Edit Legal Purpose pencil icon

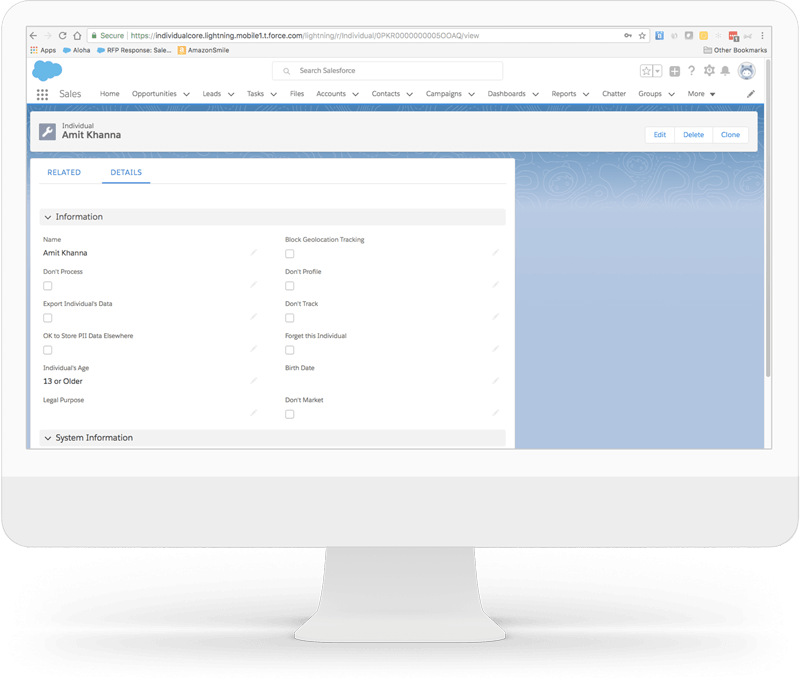[254, 413]
